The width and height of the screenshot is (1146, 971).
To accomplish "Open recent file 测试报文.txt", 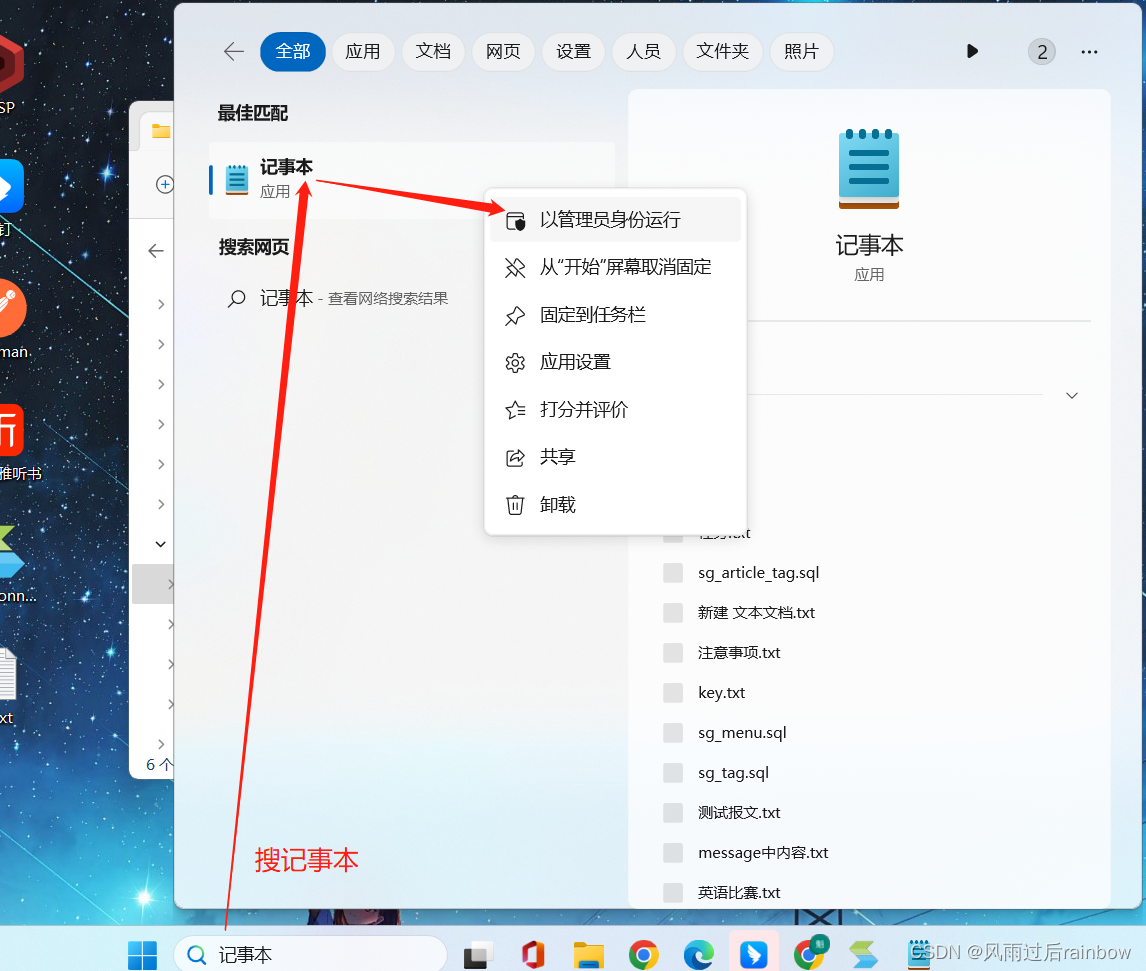I will pos(739,812).
